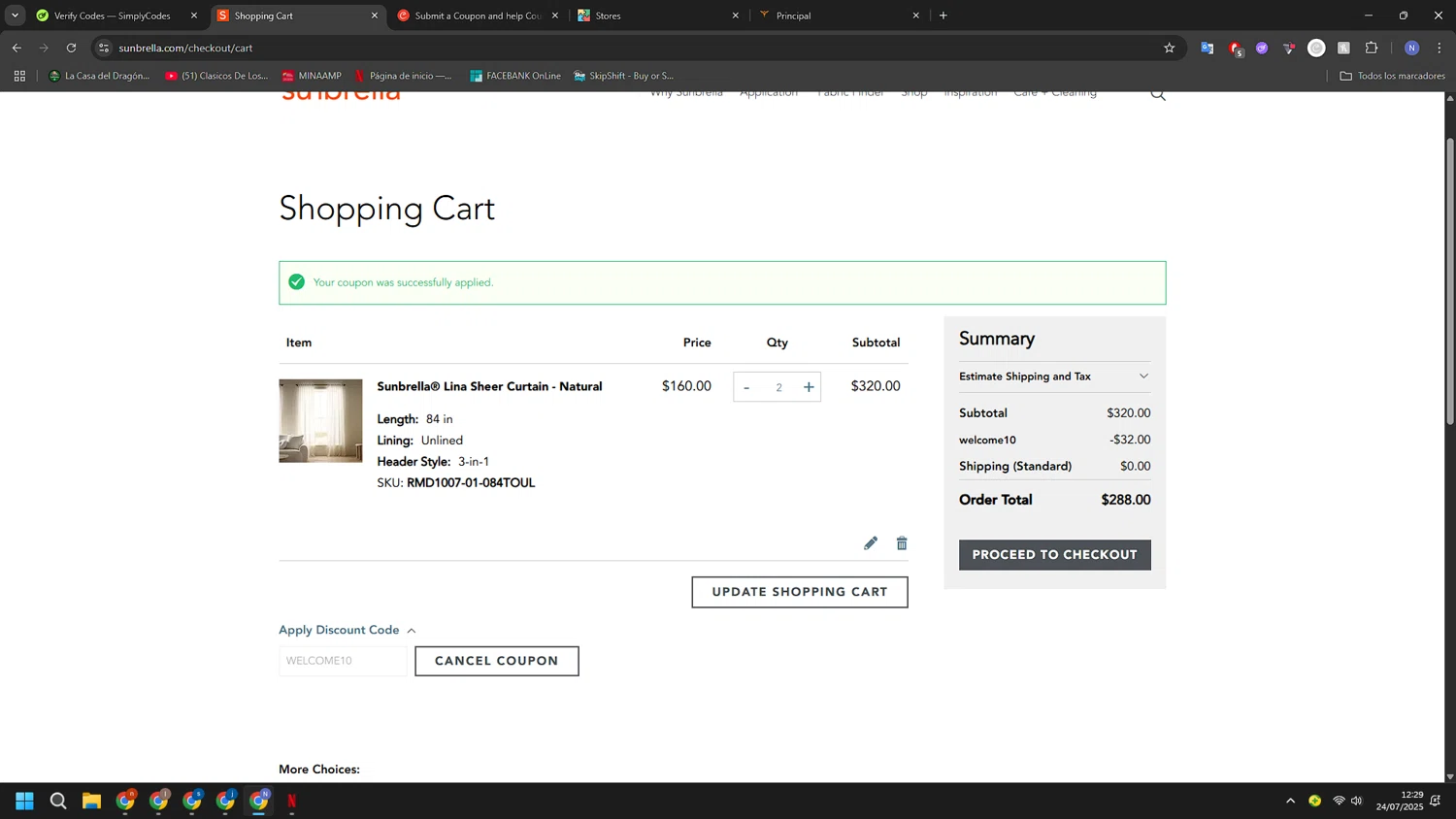Viewport: 1456px width, 819px height.
Task: Open the volume speaker tray icon
Action: click(1356, 801)
